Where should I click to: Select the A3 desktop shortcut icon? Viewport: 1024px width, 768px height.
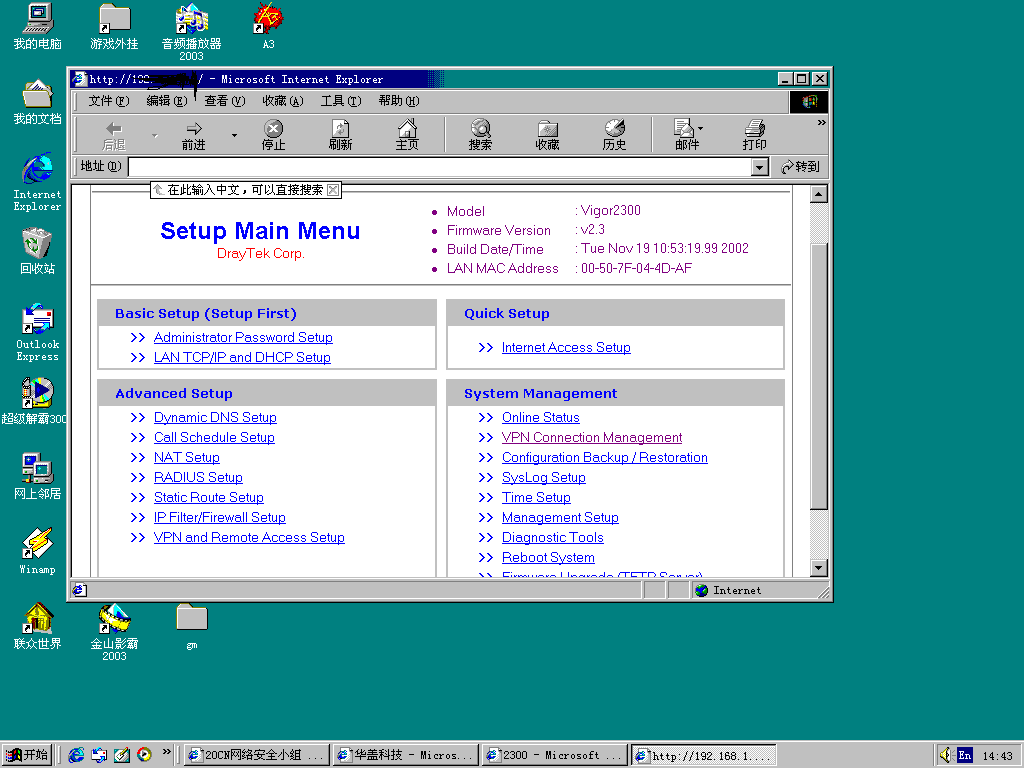tap(268, 27)
